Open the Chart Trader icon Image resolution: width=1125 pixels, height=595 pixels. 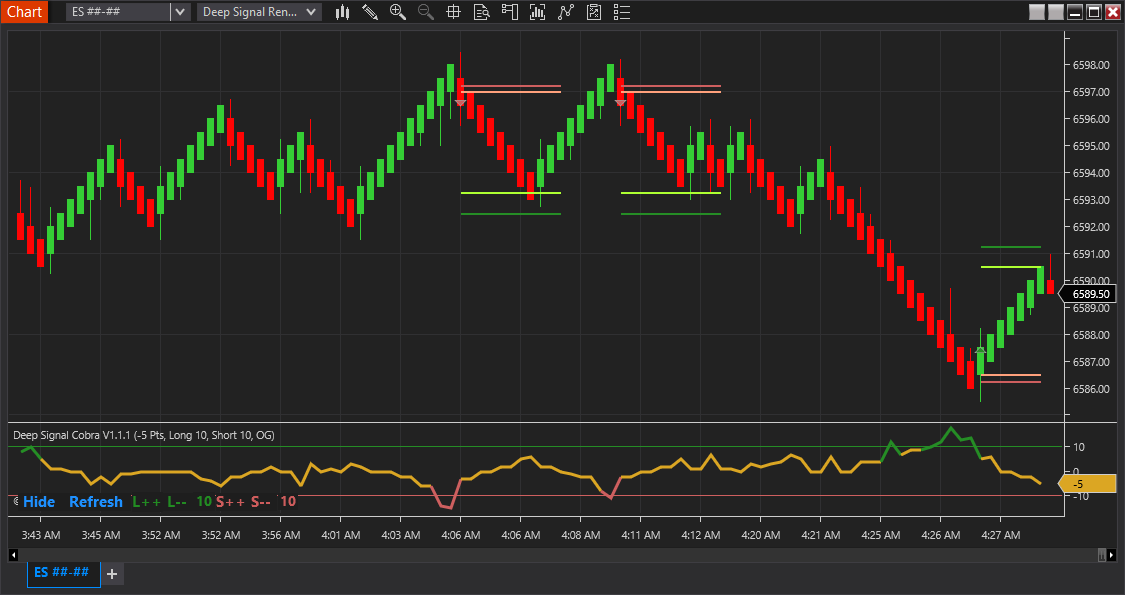tap(510, 12)
